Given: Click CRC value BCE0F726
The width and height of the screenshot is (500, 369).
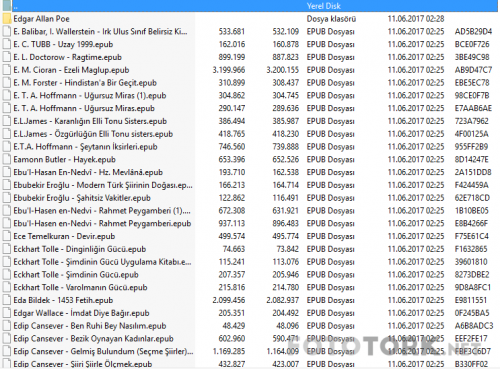Looking at the screenshot, I should coord(472,44).
